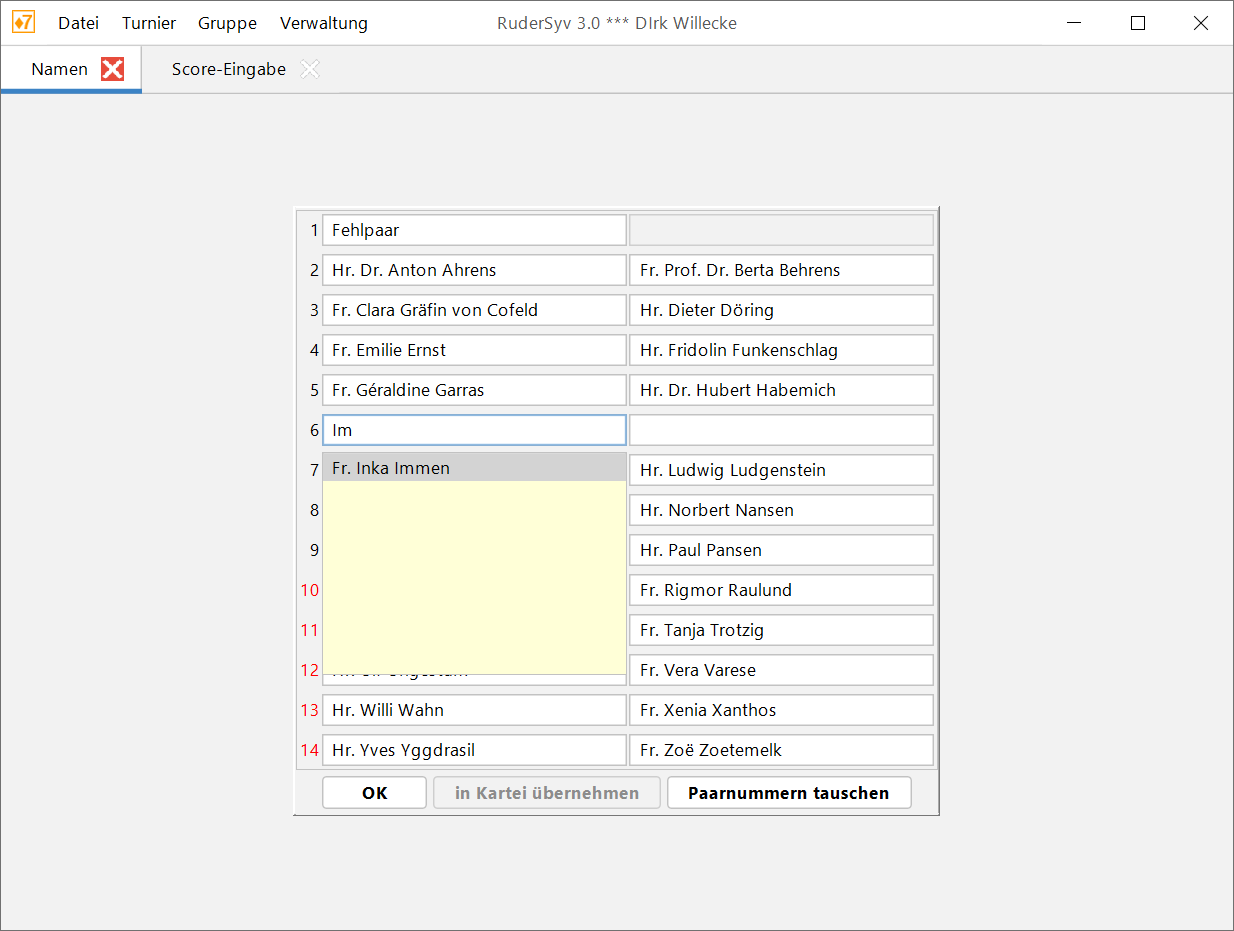Viewport: 1234px width, 931px height.
Task: Open the Gruppe menu
Action: [227, 23]
